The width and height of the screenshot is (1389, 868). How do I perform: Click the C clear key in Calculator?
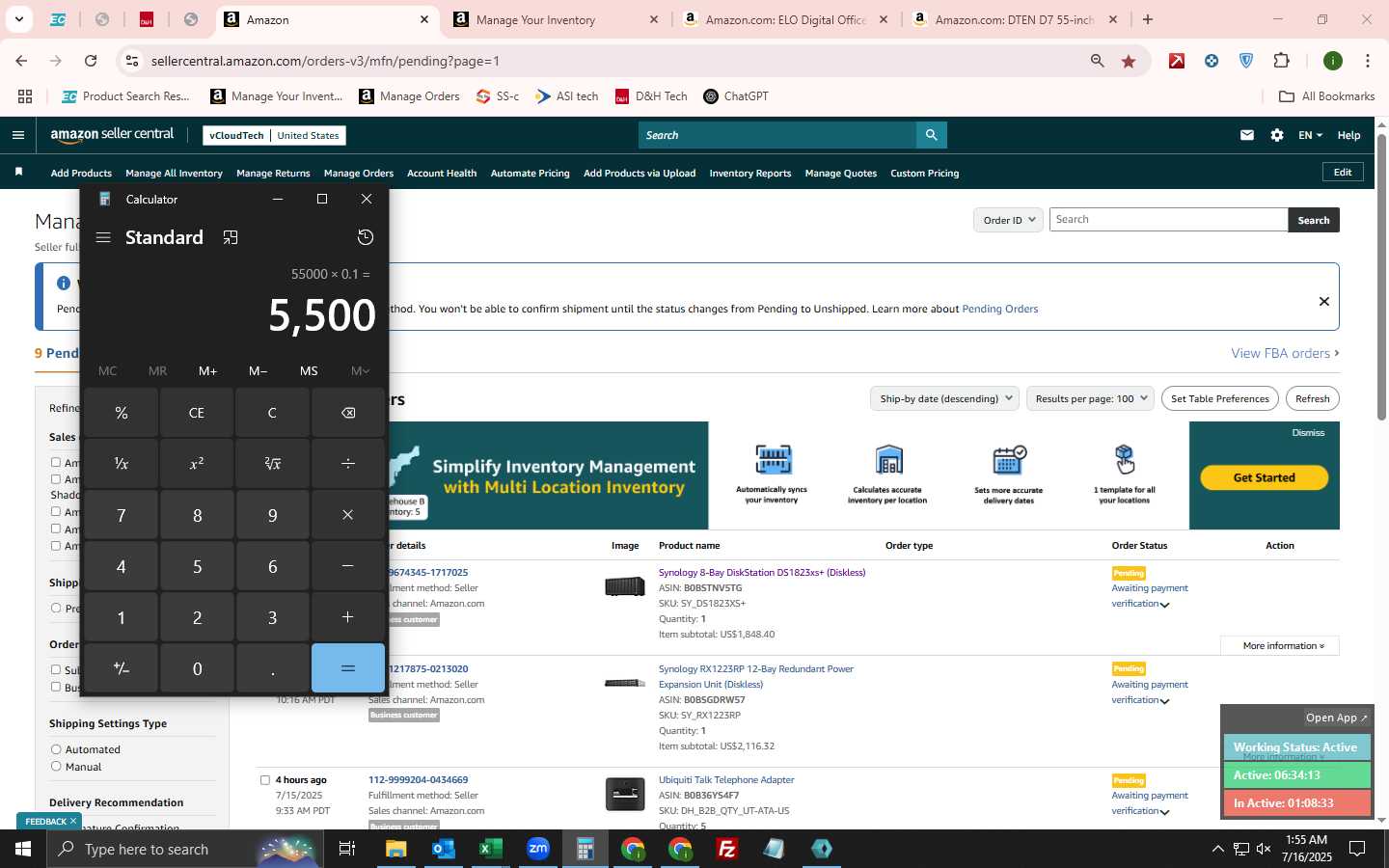point(272,413)
